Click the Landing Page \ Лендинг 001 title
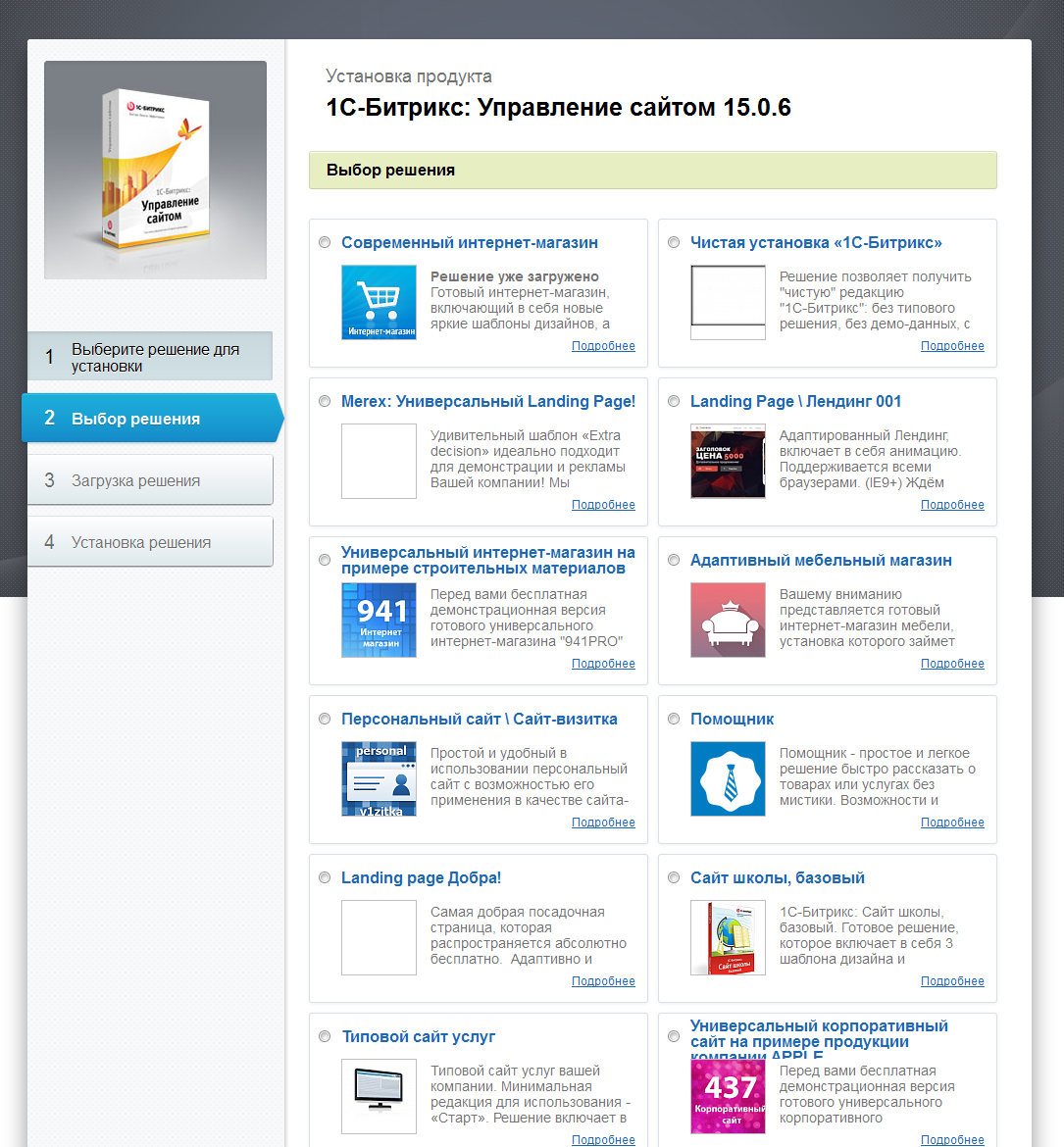Image resolution: width=1064 pixels, height=1147 pixels. 795,402
